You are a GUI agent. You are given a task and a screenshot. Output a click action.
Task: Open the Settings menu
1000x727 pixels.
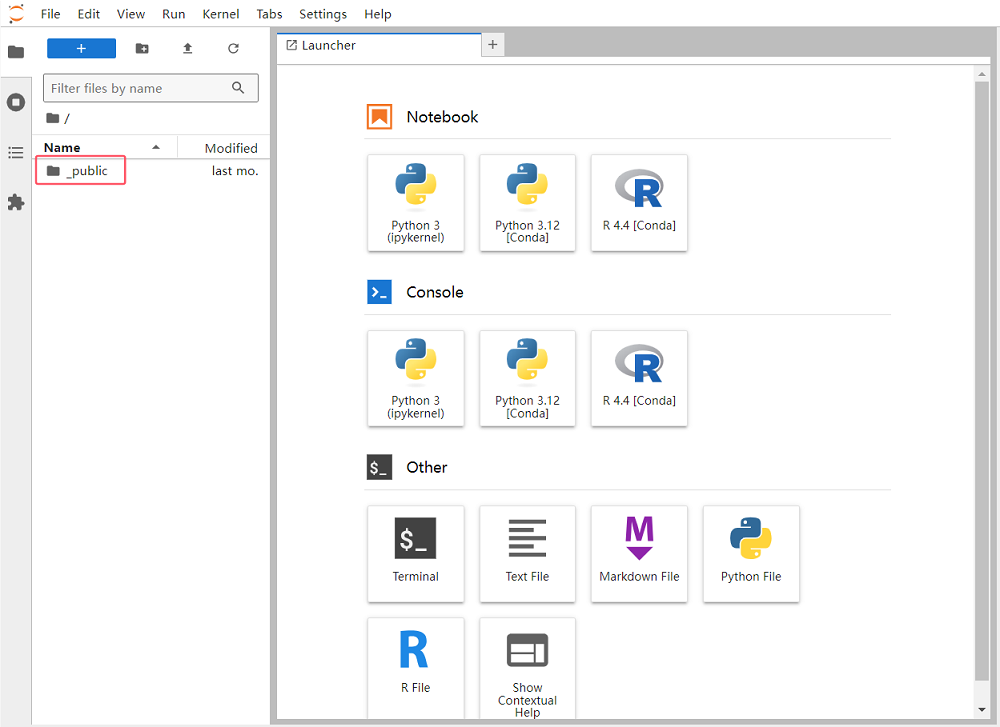pyautogui.click(x=323, y=14)
